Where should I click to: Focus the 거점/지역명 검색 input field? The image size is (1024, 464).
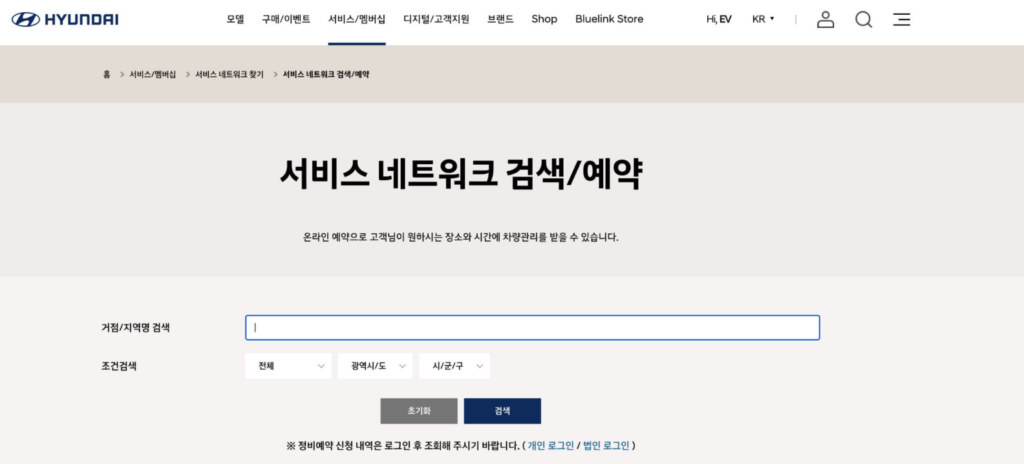click(532, 328)
